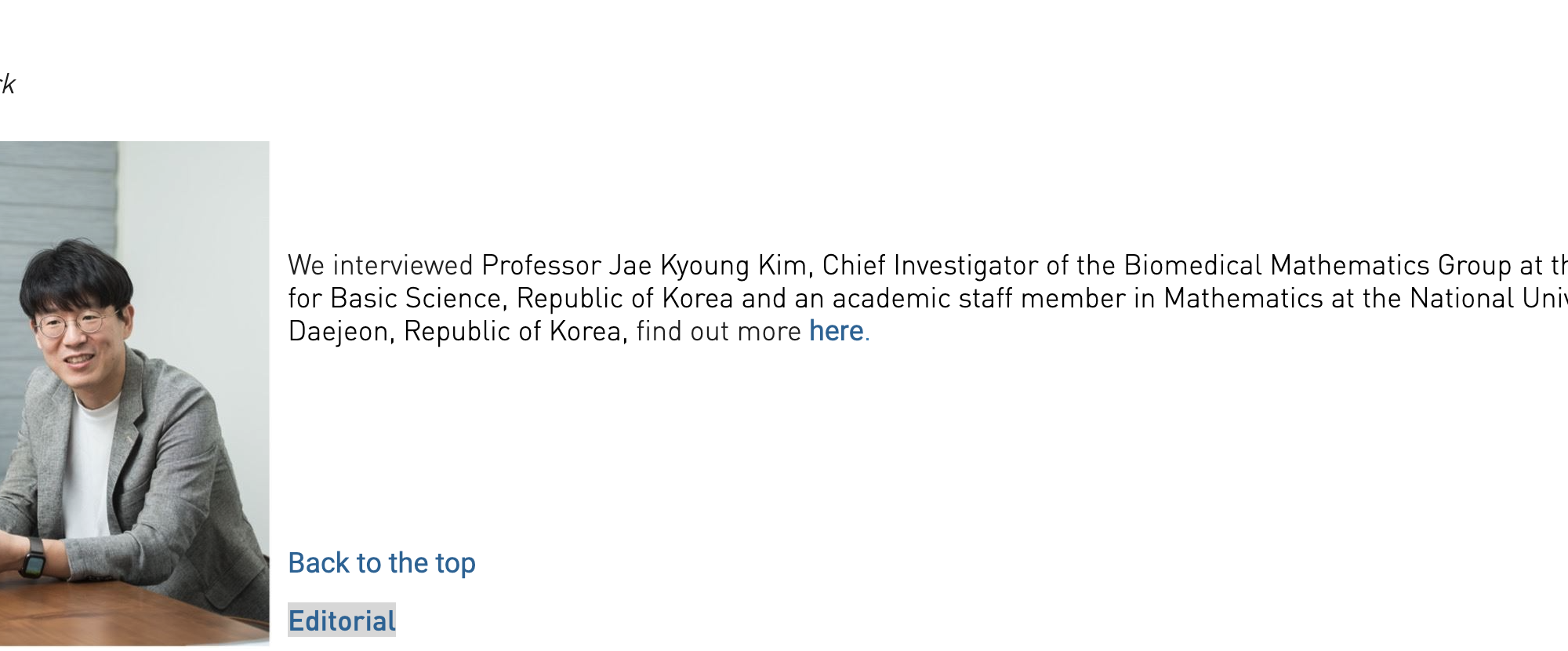
Task: Click the word 'National' in the paragraph
Action: click(1462, 298)
